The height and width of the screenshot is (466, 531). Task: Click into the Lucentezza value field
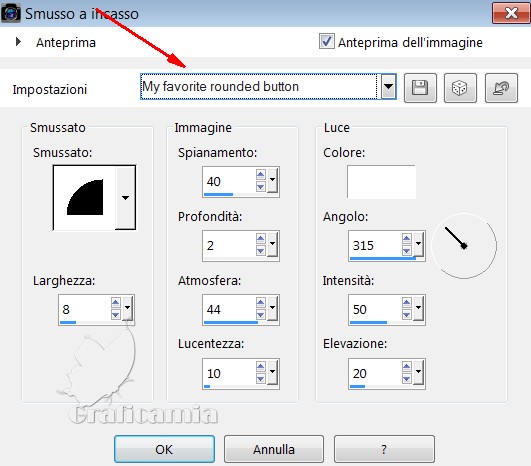coord(229,374)
